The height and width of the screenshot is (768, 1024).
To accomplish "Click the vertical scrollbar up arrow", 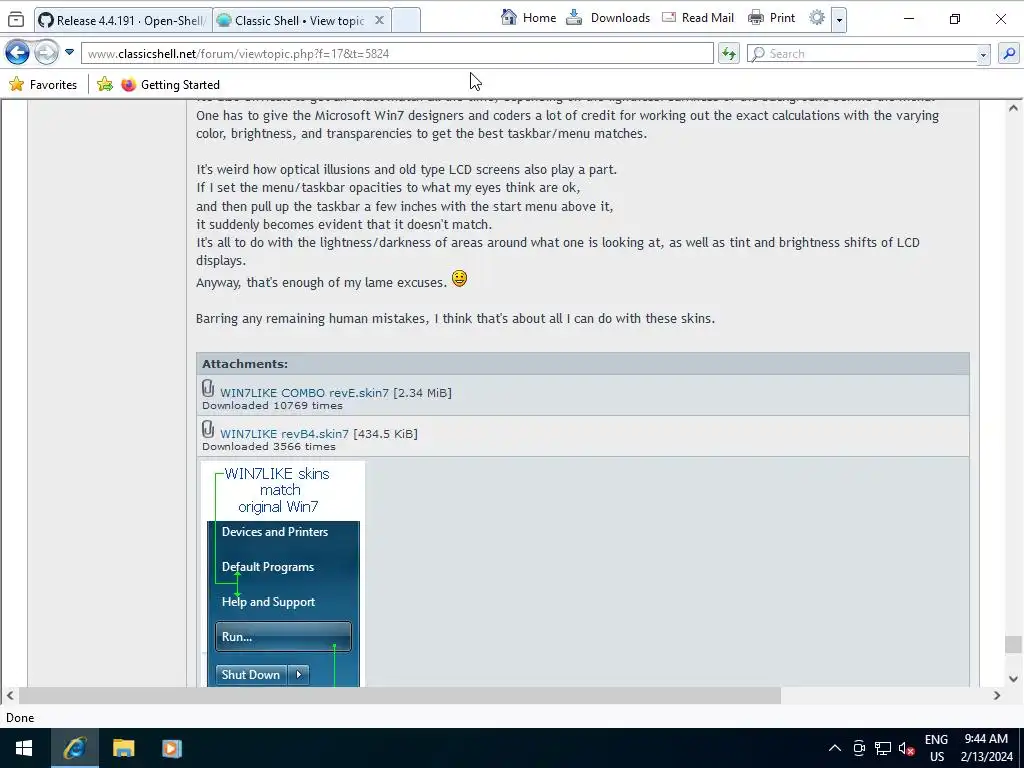I will click(1013, 108).
